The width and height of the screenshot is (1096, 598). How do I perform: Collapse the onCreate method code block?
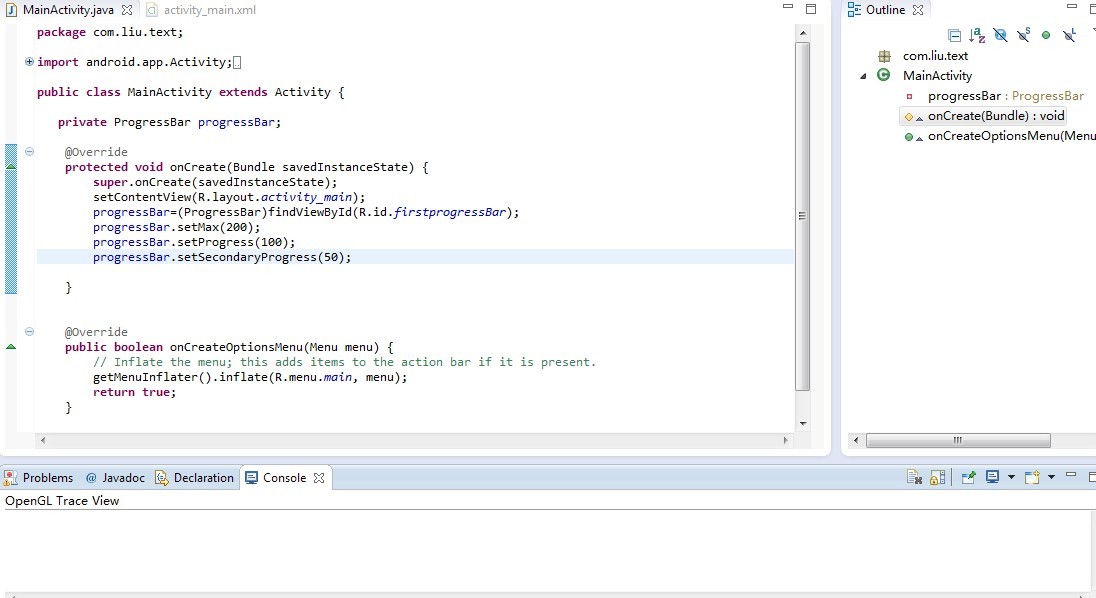(29, 152)
